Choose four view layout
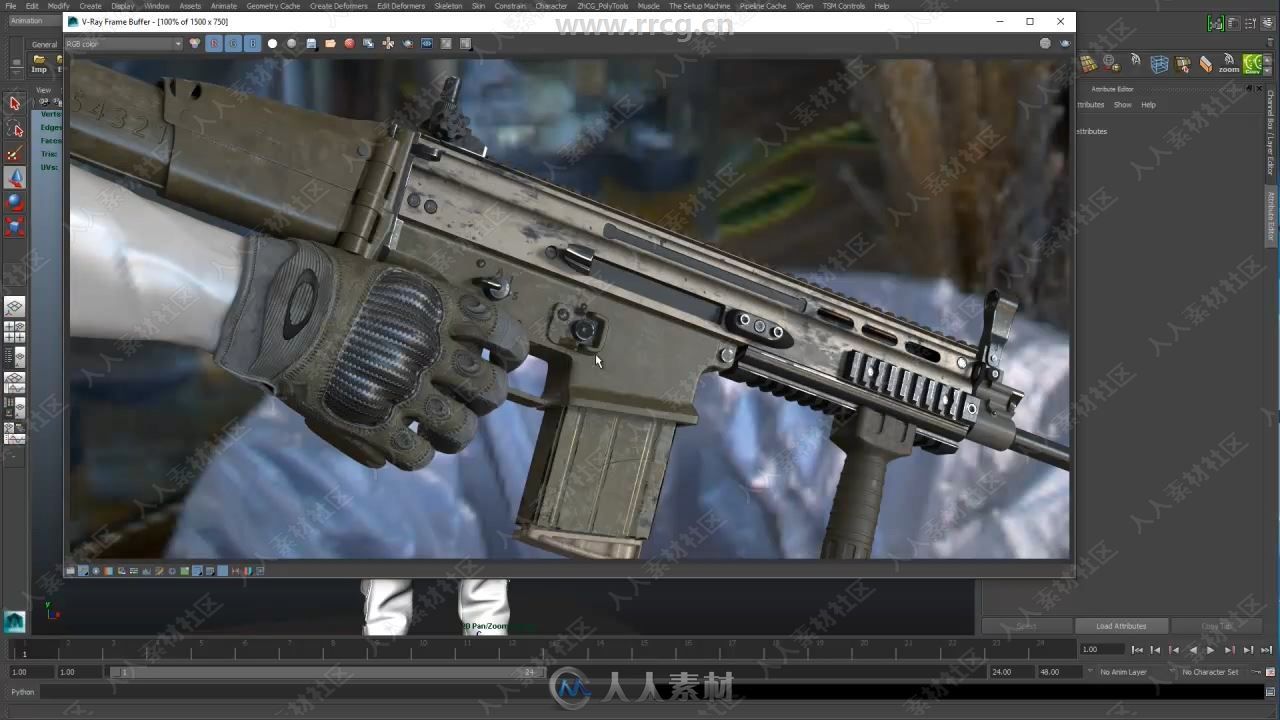The image size is (1280, 720). coord(14,332)
